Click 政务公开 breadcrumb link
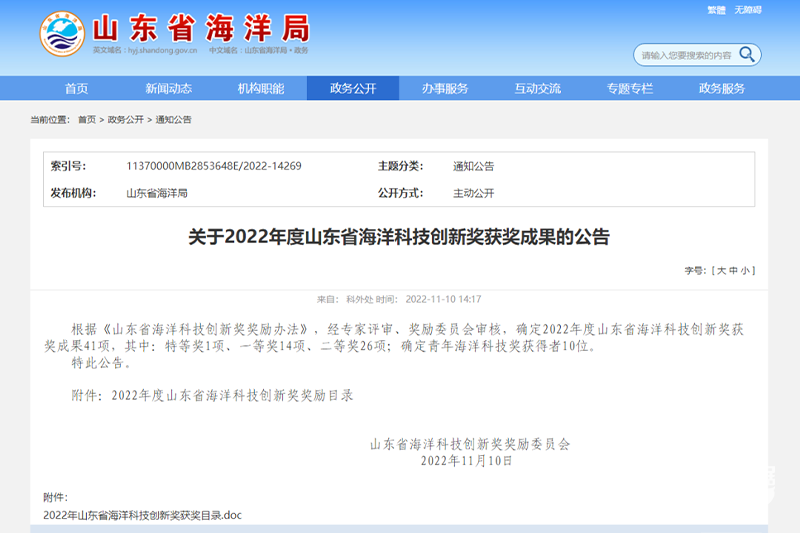The image size is (800, 533). 125,120
